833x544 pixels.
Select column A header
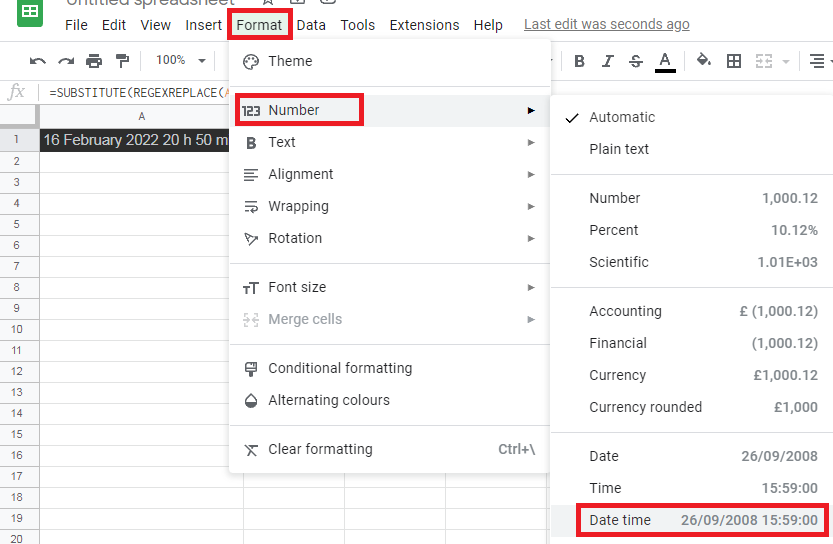tap(141, 116)
